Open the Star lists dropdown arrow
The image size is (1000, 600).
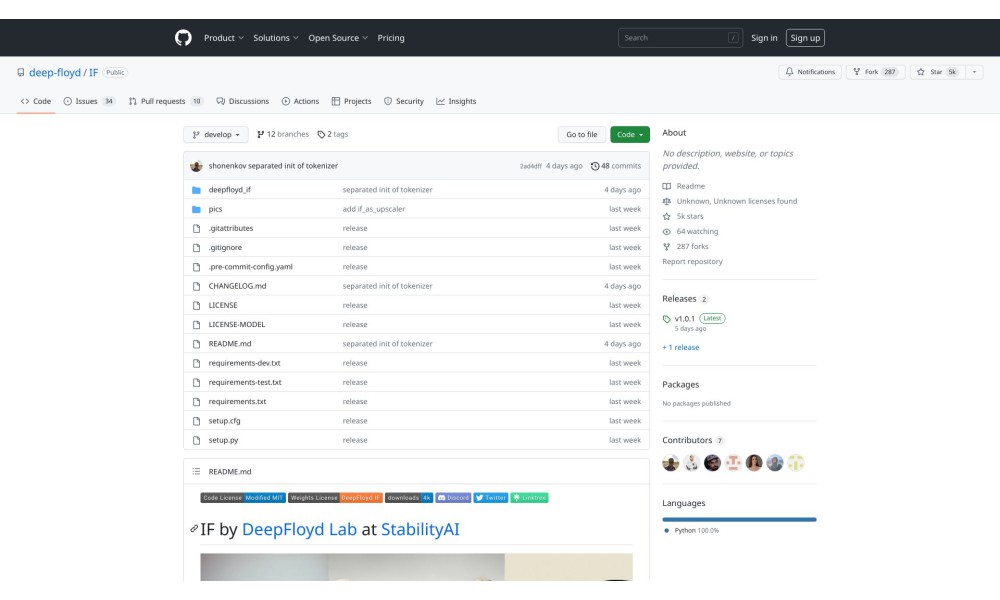click(x=974, y=72)
